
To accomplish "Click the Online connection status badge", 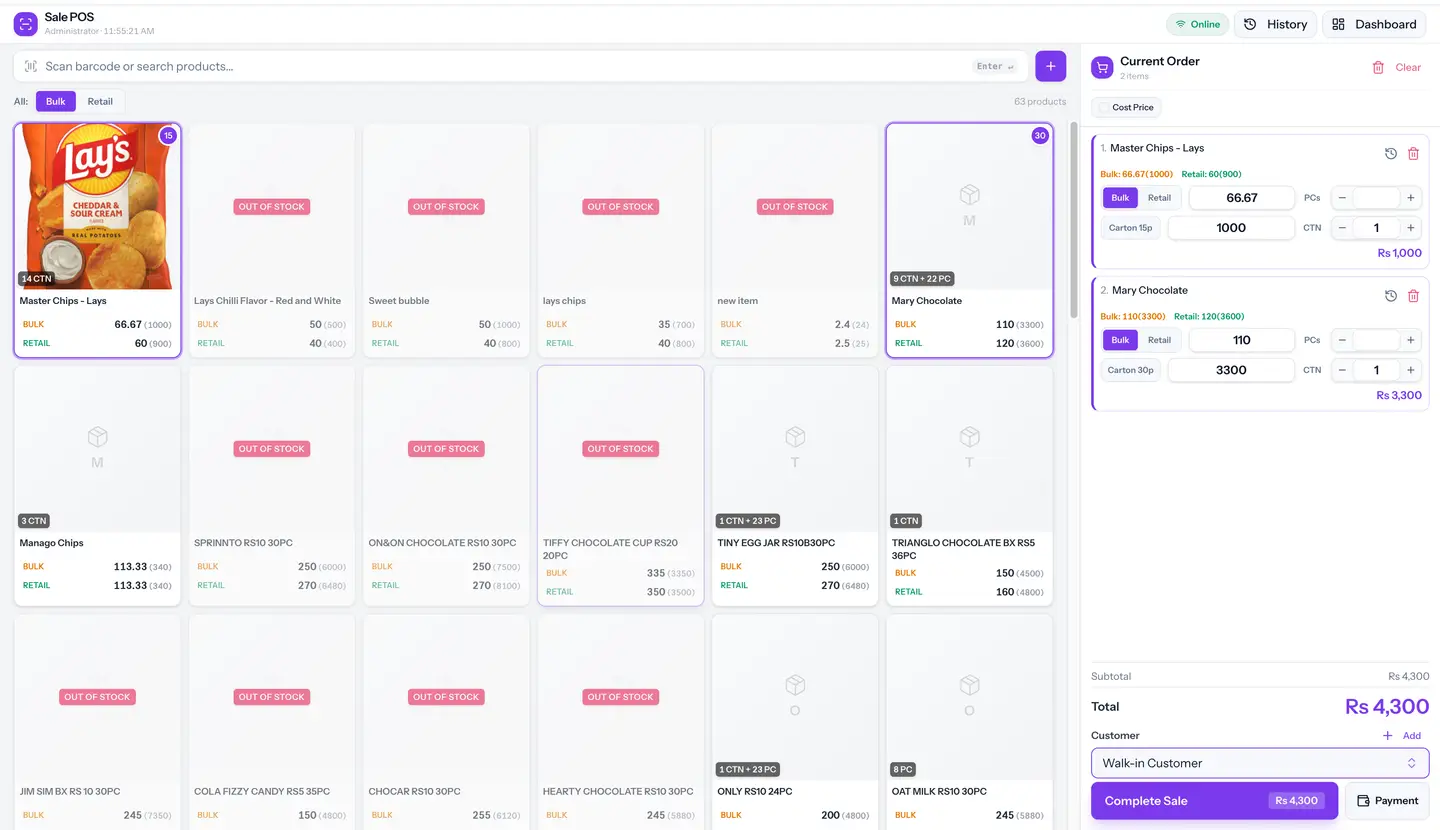I will coord(1197,24).
